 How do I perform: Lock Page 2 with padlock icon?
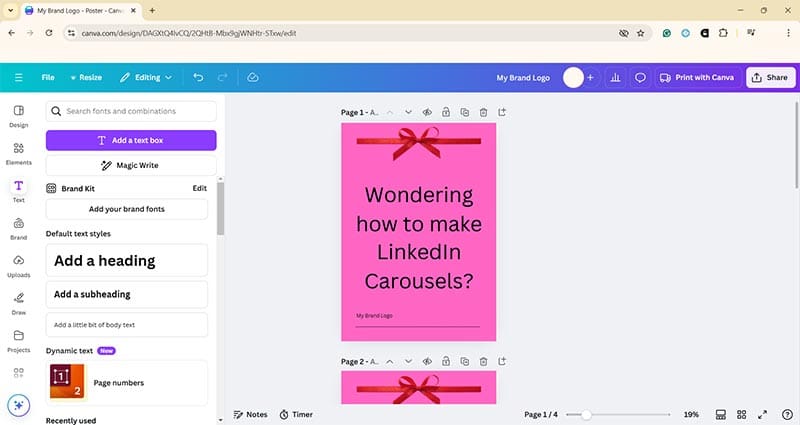[446, 361]
